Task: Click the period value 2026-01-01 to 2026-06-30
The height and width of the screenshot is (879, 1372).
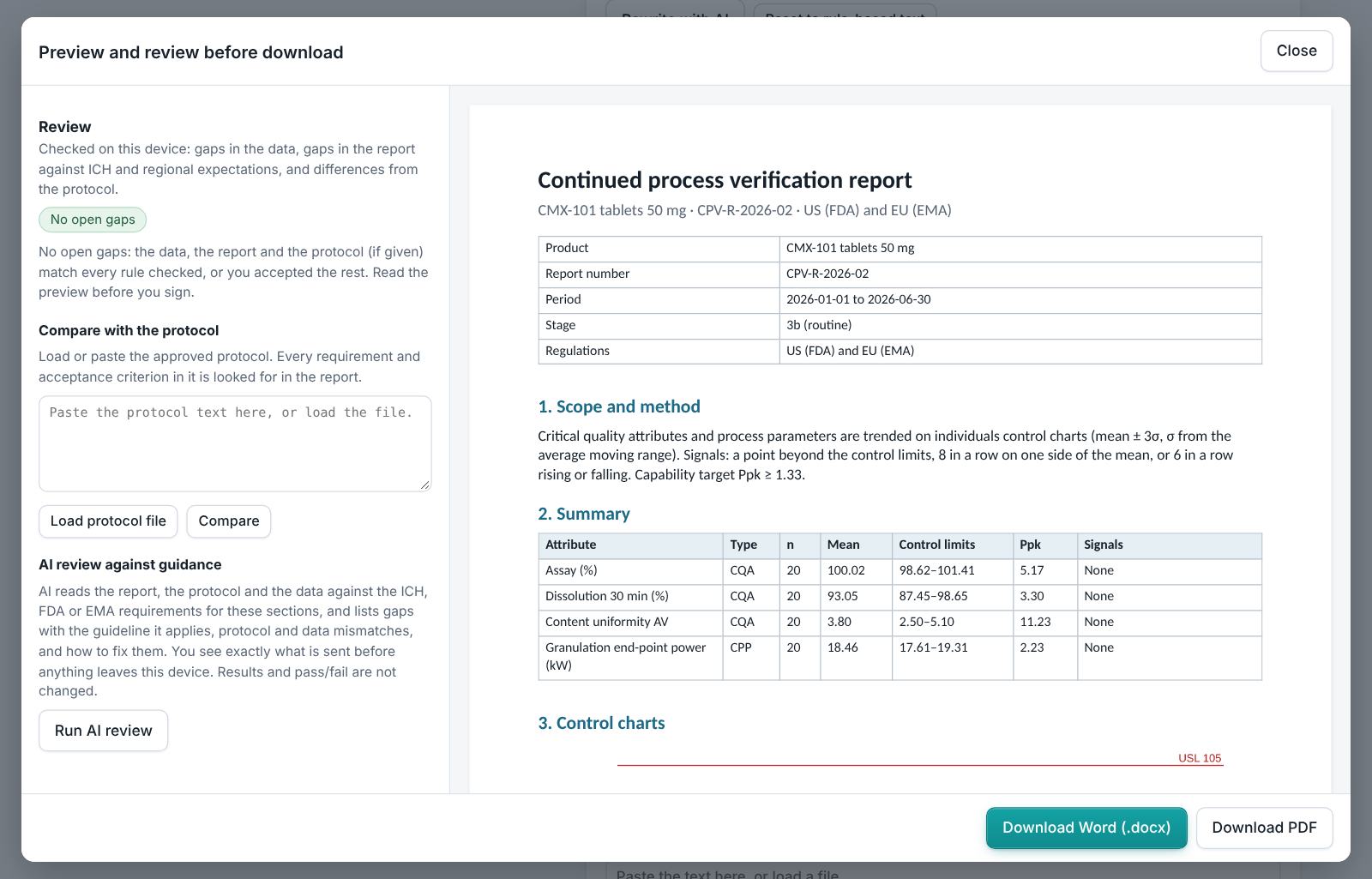Action: tap(858, 299)
